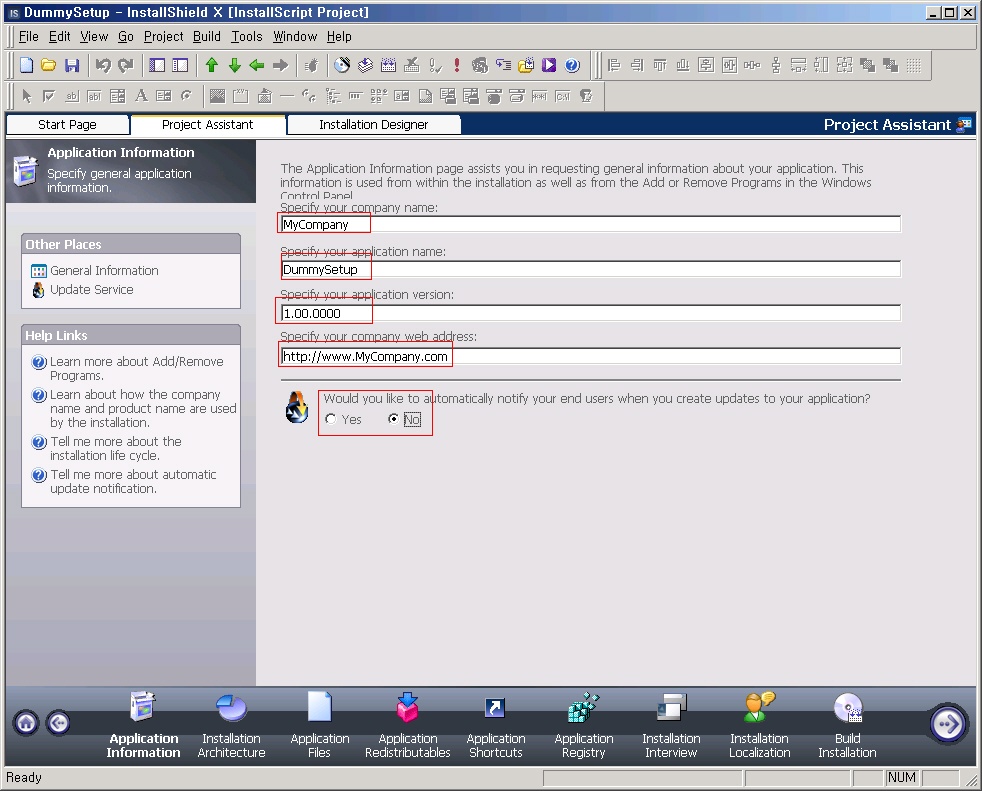Click the 'NUM' indicator in status bar
Image resolution: width=982 pixels, height=791 pixels.
tap(902, 777)
